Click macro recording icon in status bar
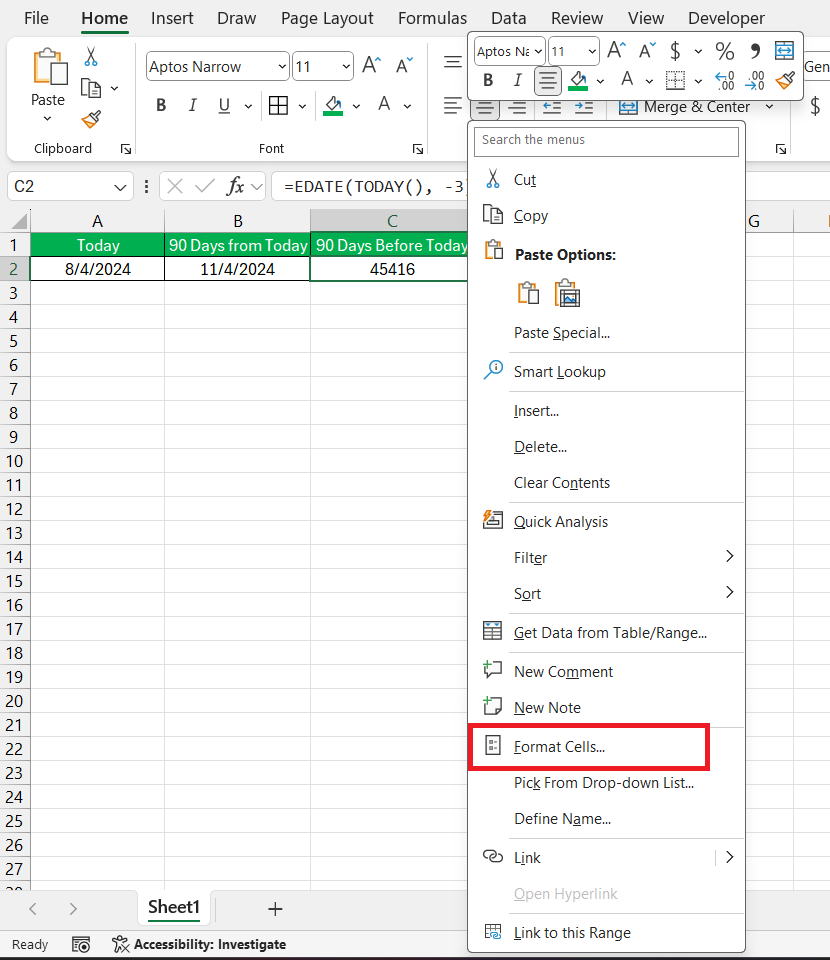830x960 pixels. [x=81, y=945]
